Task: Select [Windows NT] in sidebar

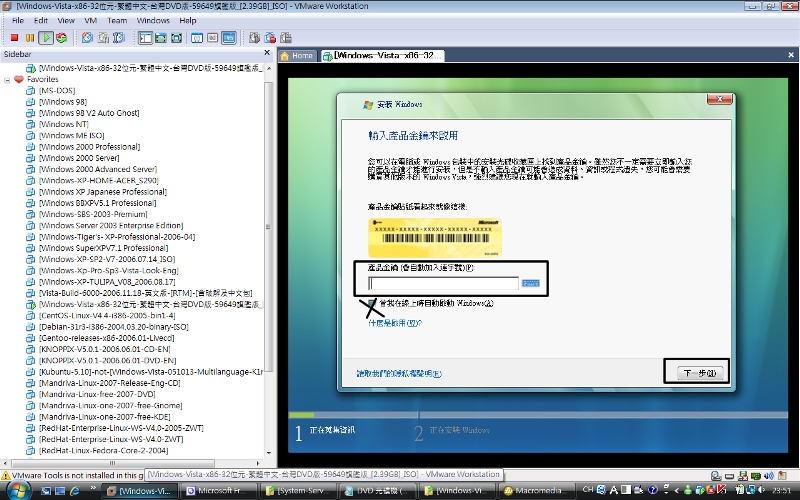Action: coord(64,124)
